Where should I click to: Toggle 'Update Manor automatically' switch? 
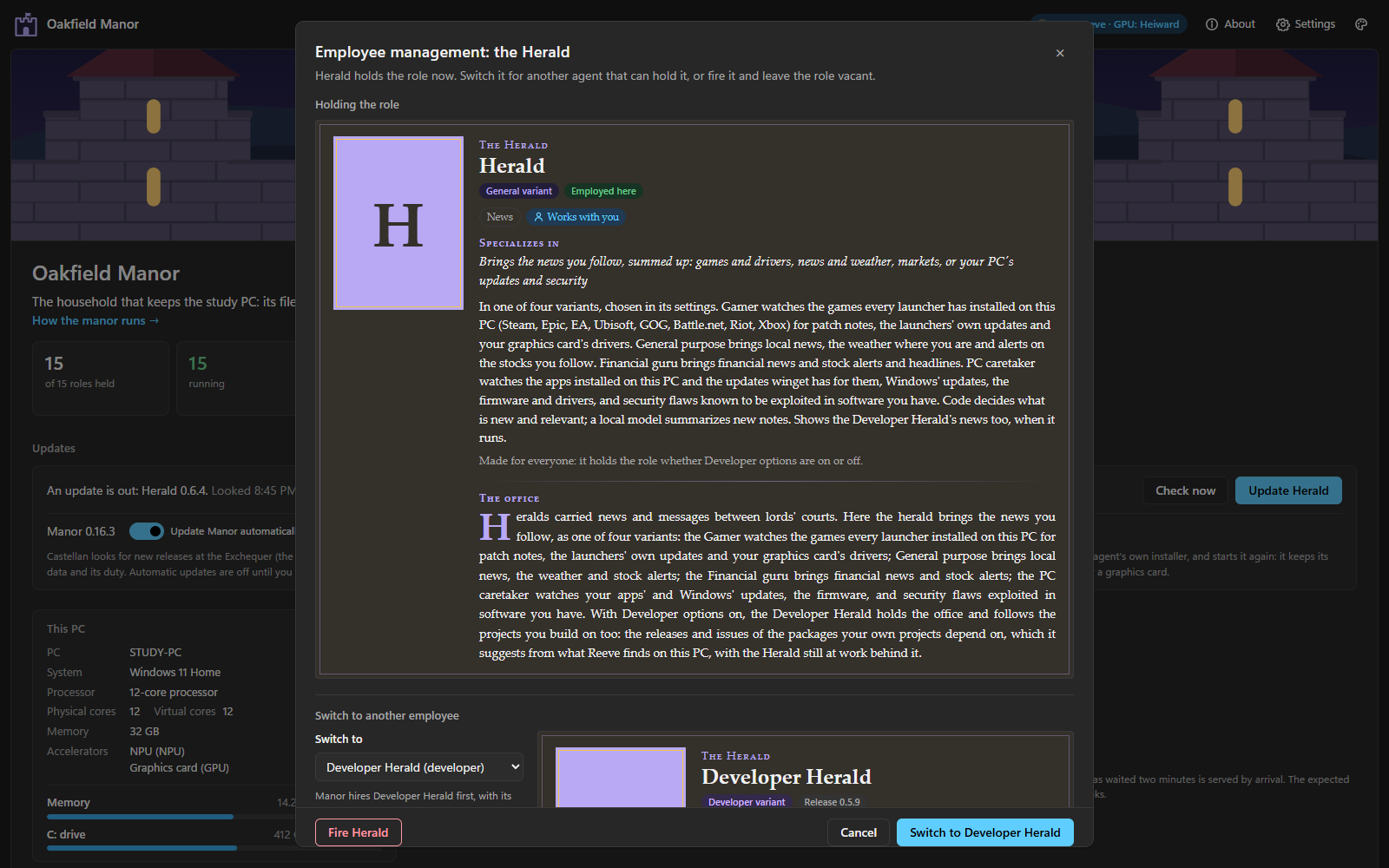tap(147, 531)
